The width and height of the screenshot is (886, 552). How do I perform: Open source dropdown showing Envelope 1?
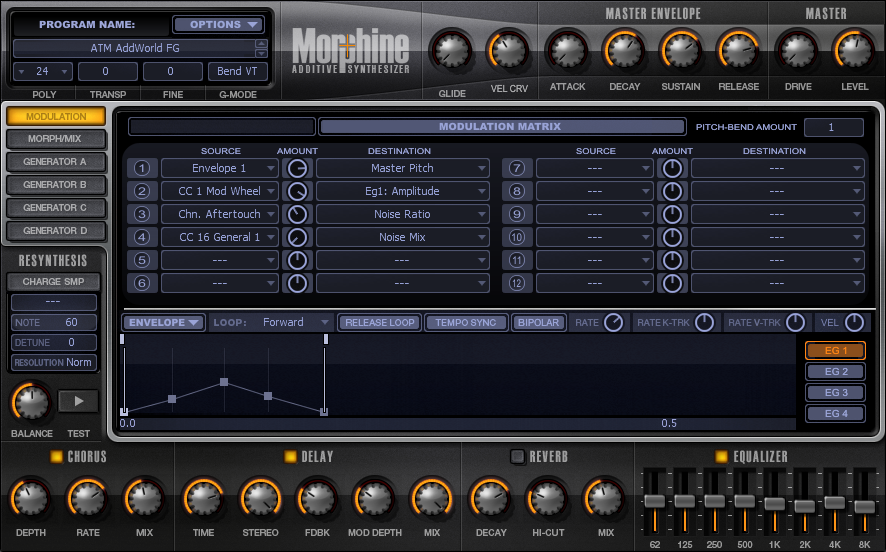coord(220,168)
